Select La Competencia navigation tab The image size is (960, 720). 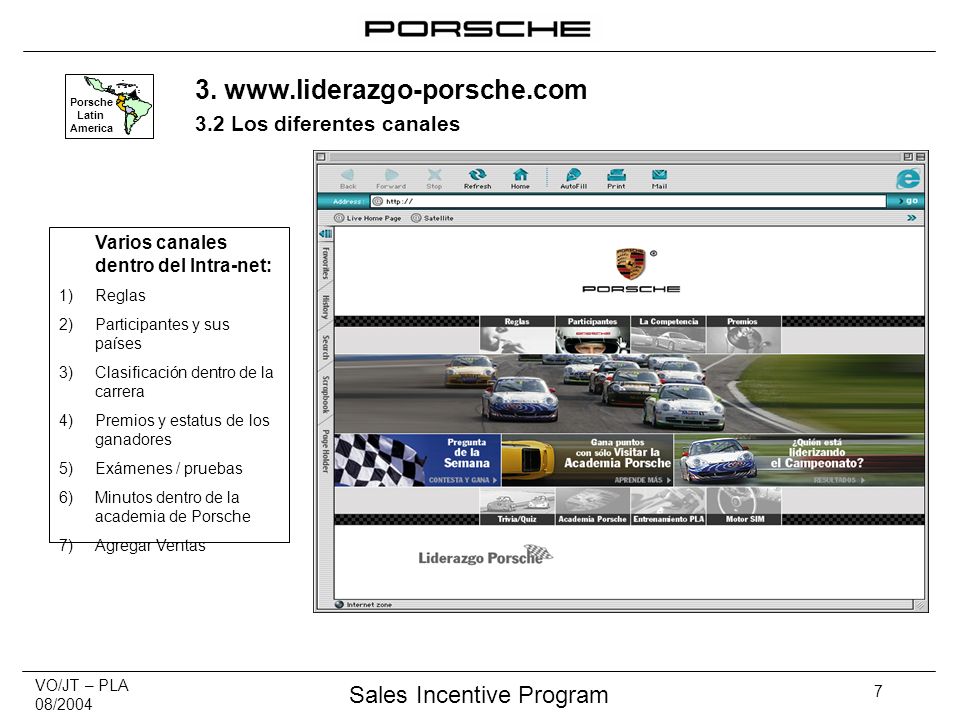coord(669,321)
